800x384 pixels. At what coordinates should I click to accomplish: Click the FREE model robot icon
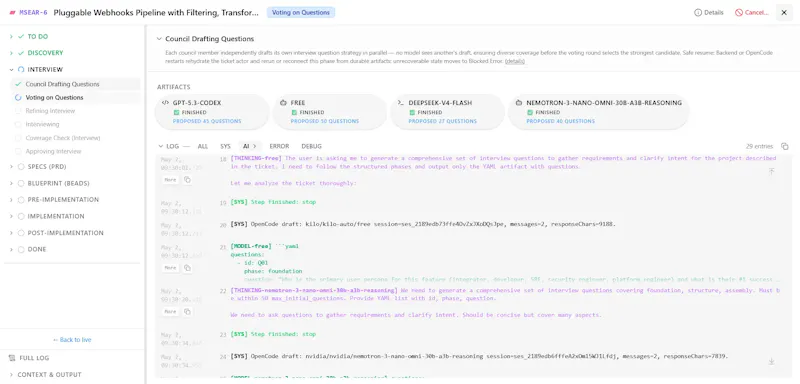point(283,103)
